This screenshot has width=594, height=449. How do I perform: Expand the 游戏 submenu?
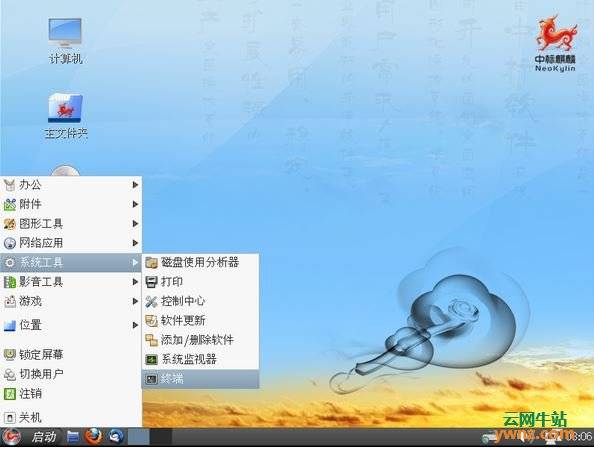[71, 302]
